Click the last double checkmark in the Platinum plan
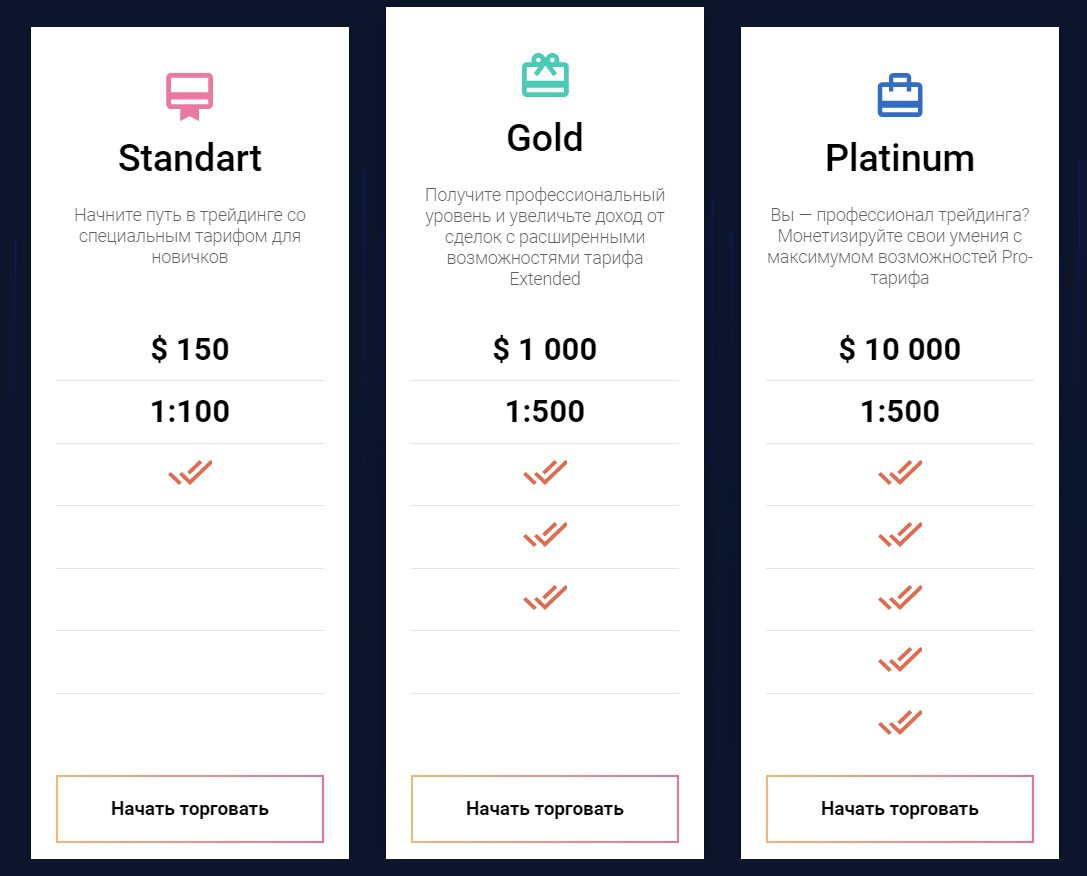 pos(900,723)
